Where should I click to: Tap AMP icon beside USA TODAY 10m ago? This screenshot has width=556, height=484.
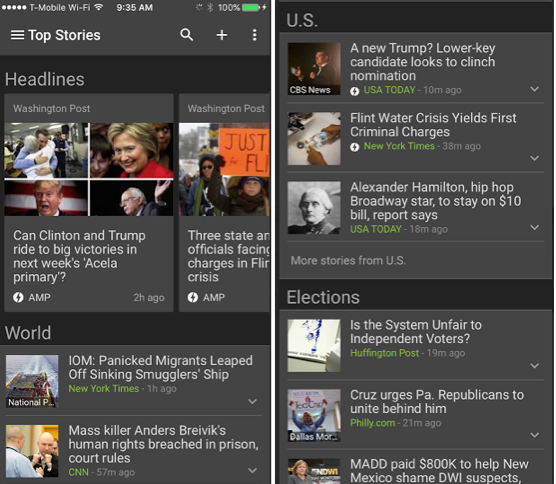point(355,91)
